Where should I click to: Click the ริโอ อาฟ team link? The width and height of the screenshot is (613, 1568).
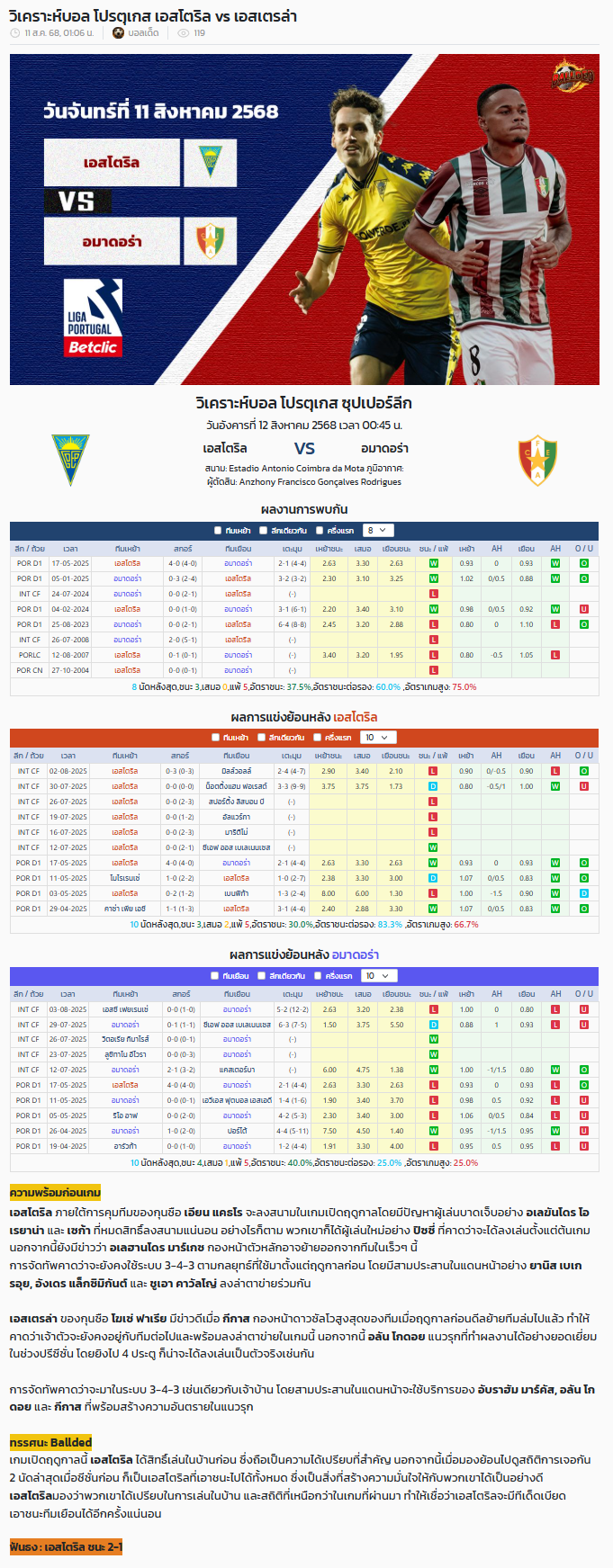pyautogui.click(x=126, y=1116)
